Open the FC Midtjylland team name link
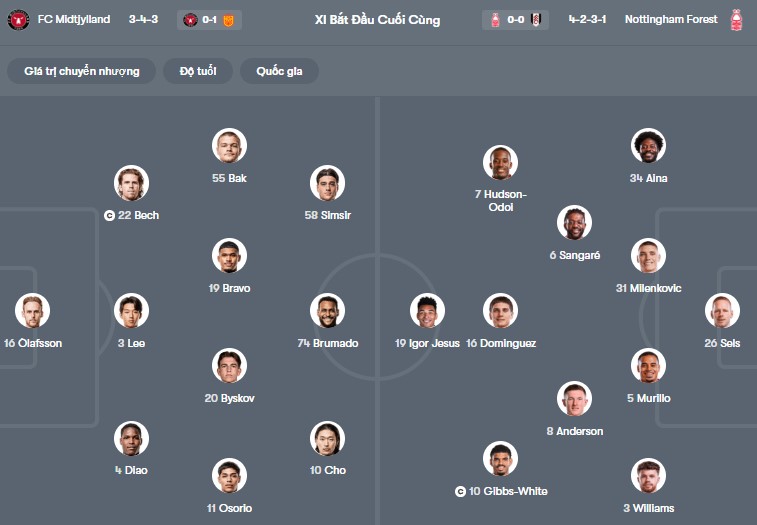Viewport: 757px width, 525px height. (74, 20)
